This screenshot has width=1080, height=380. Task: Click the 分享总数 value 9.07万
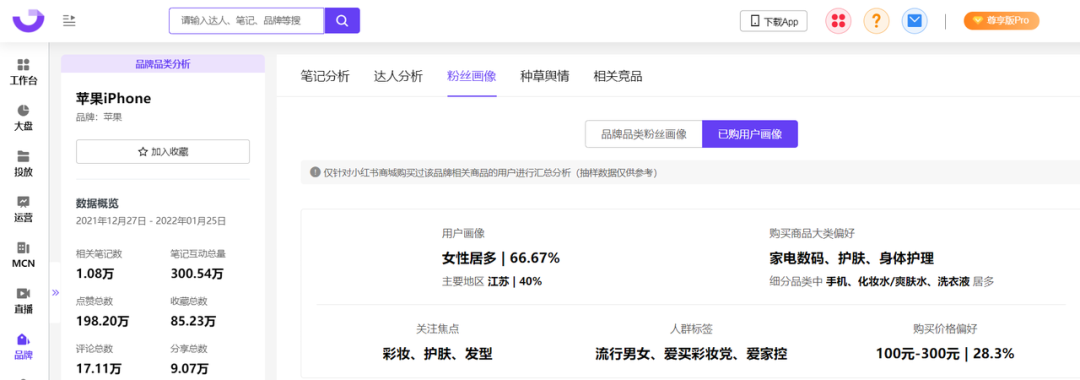pos(189,368)
